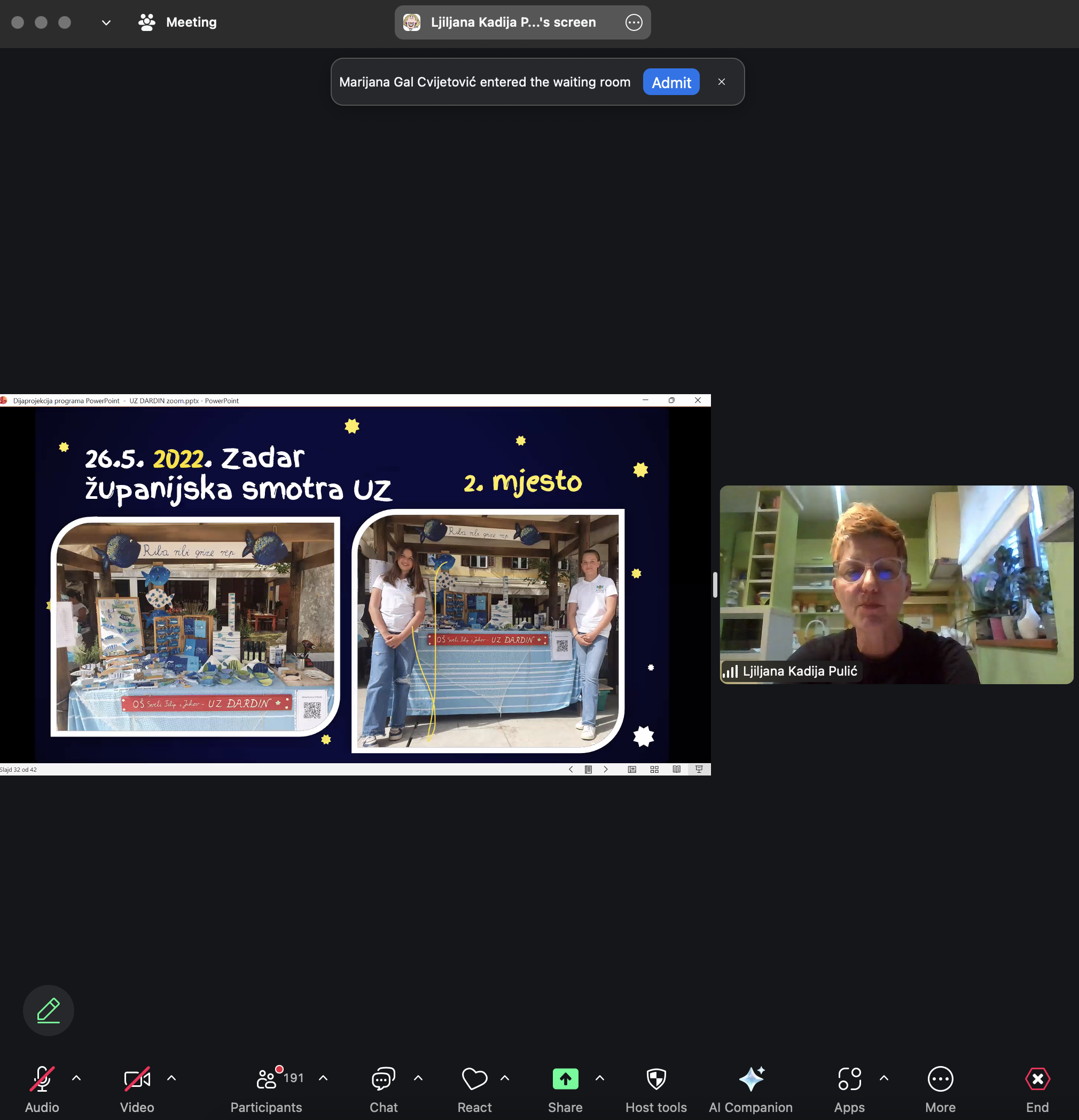Select Ljiljana Kadija Pulić's video thumbnail

click(896, 584)
